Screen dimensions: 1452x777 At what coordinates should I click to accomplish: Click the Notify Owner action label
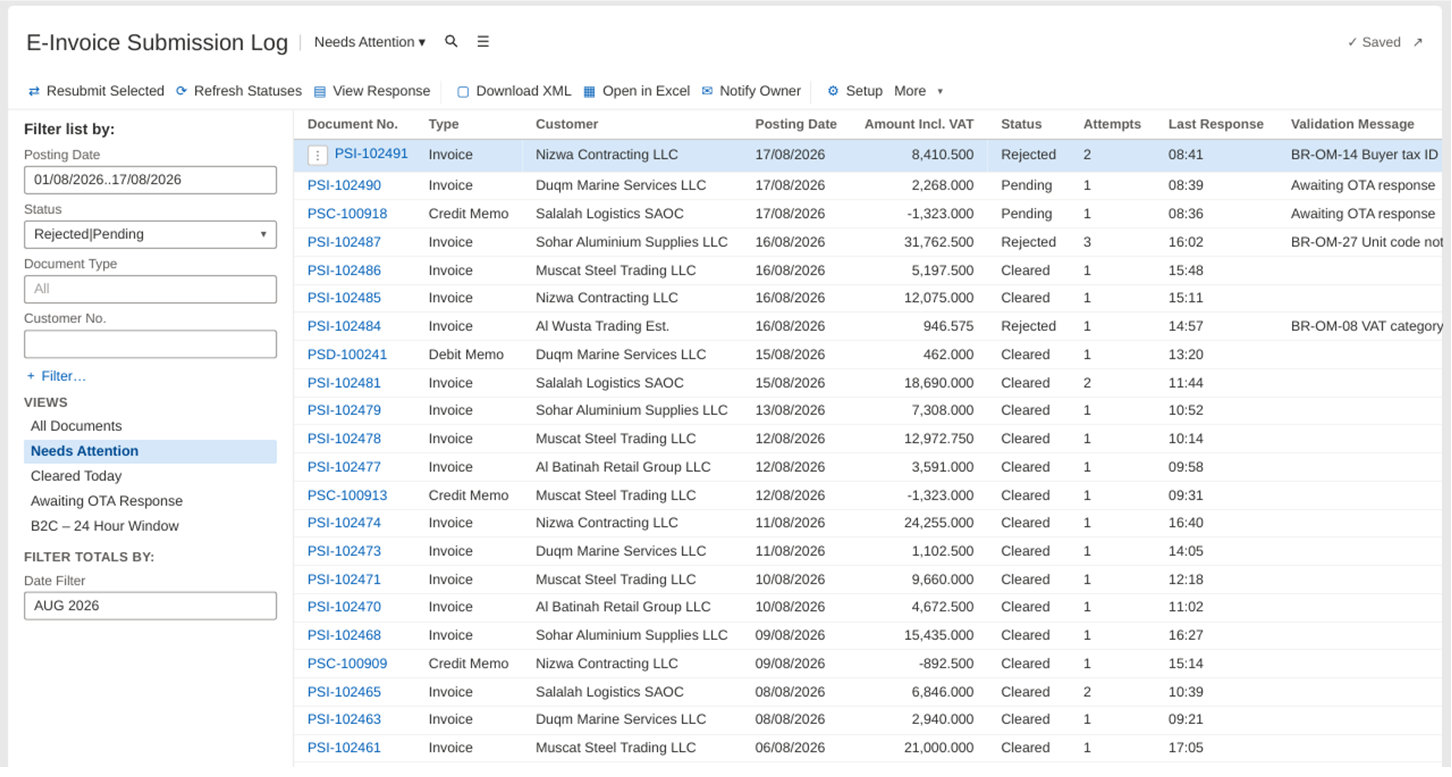tap(760, 91)
